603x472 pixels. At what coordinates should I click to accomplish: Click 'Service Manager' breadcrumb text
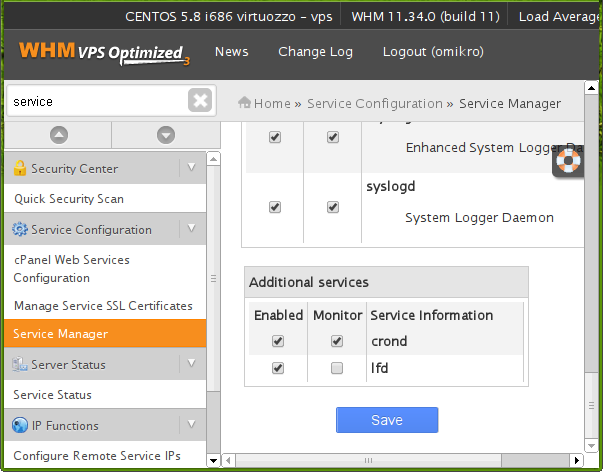[510, 103]
